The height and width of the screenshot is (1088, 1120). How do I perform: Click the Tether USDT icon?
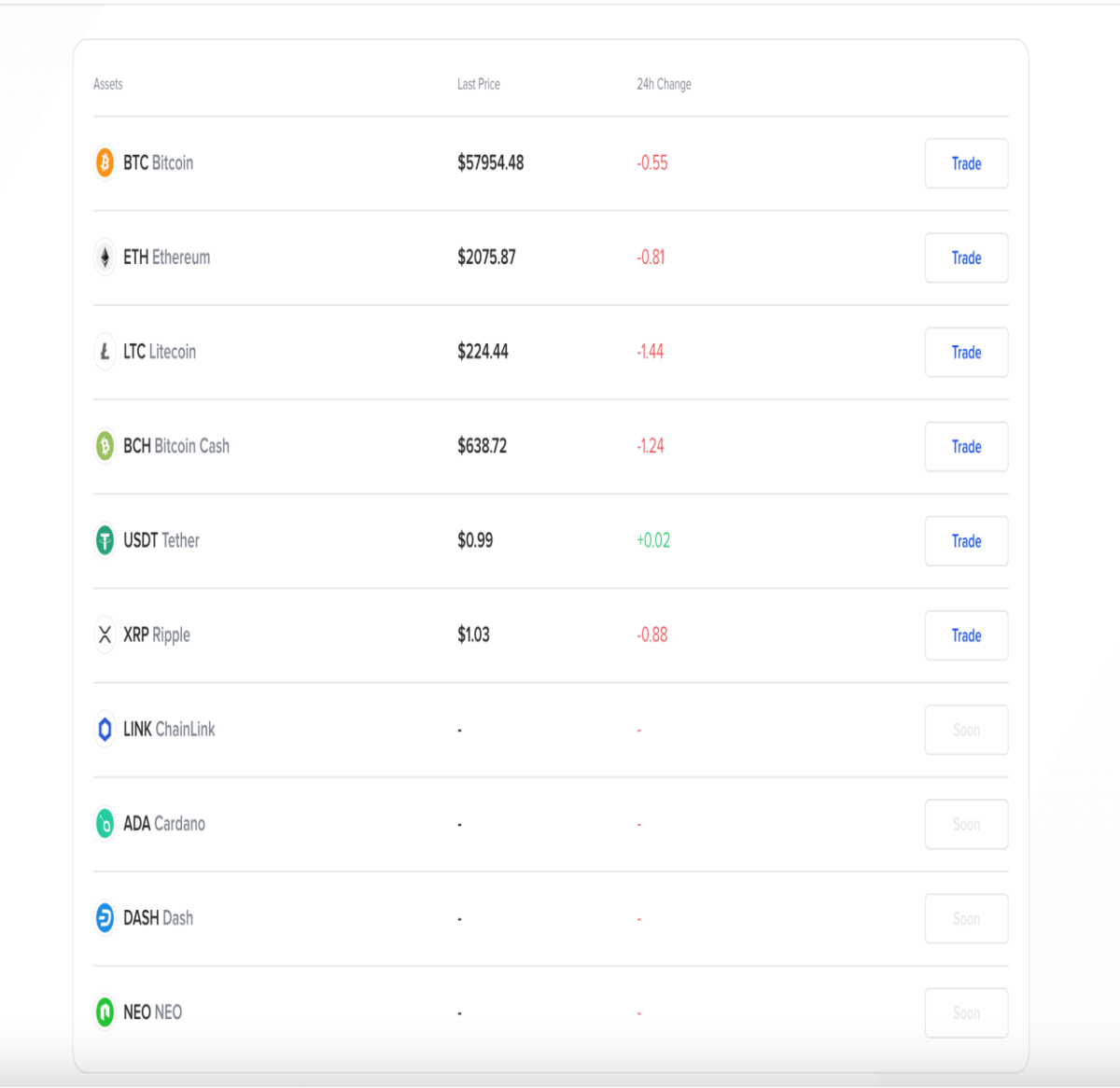[105, 540]
